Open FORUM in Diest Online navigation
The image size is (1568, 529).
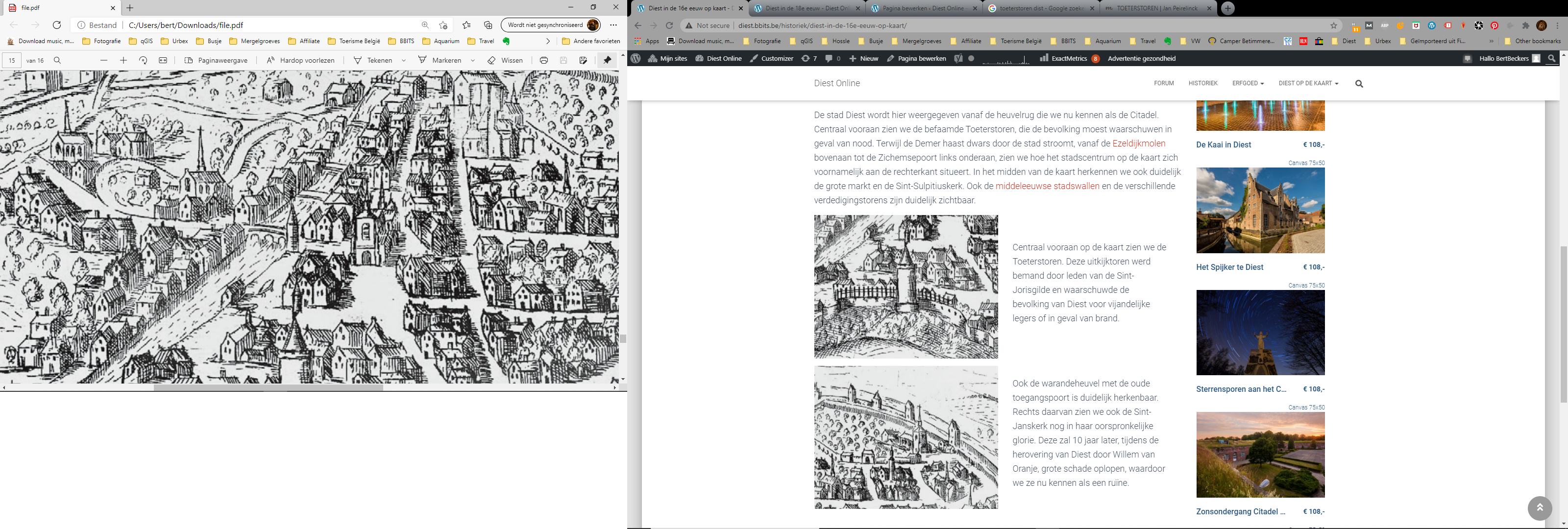(1164, 83)
